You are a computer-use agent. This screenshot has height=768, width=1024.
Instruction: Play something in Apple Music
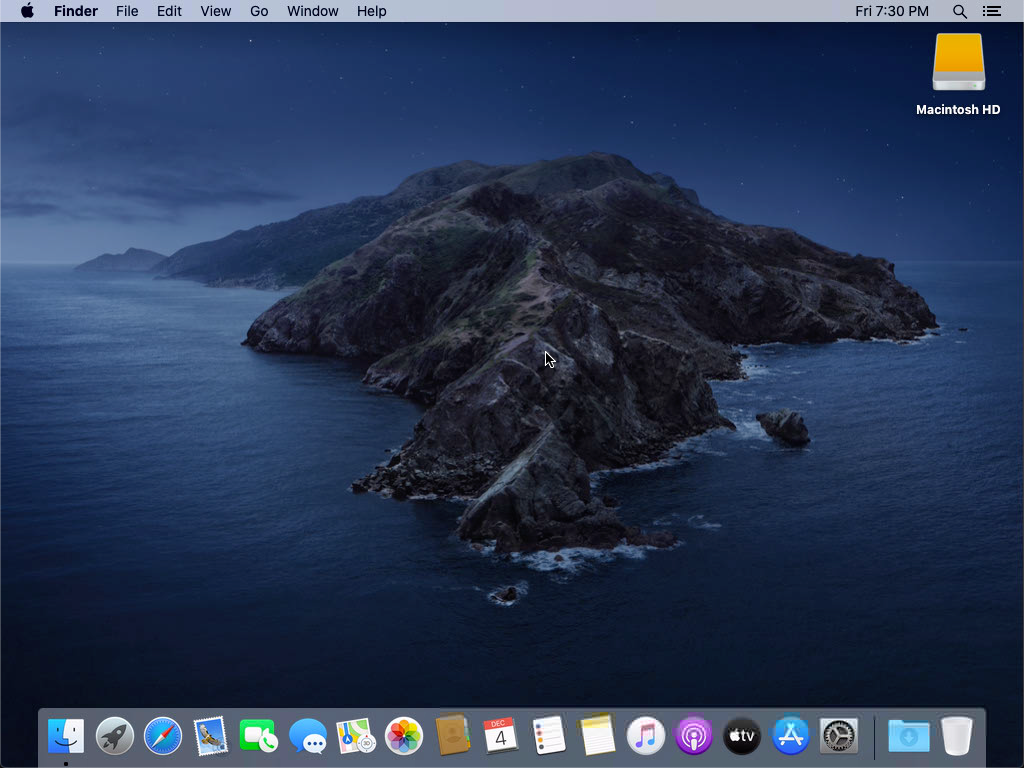[643, 736]
